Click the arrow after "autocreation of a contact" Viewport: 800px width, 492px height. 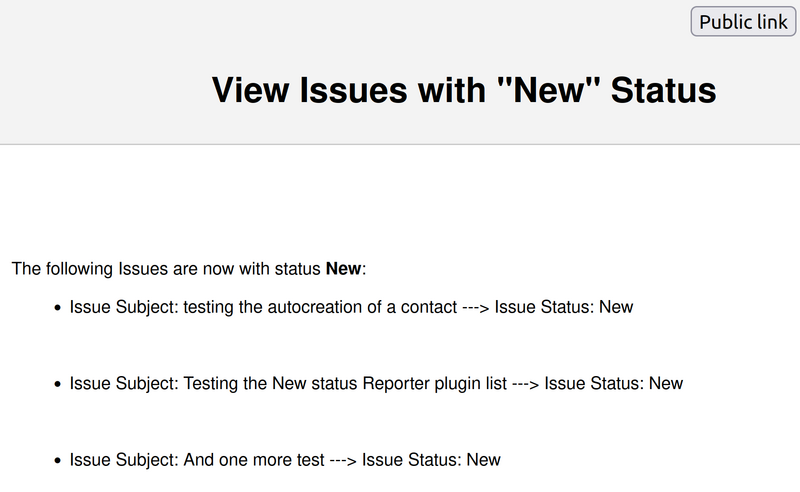[x=475, y=307]
